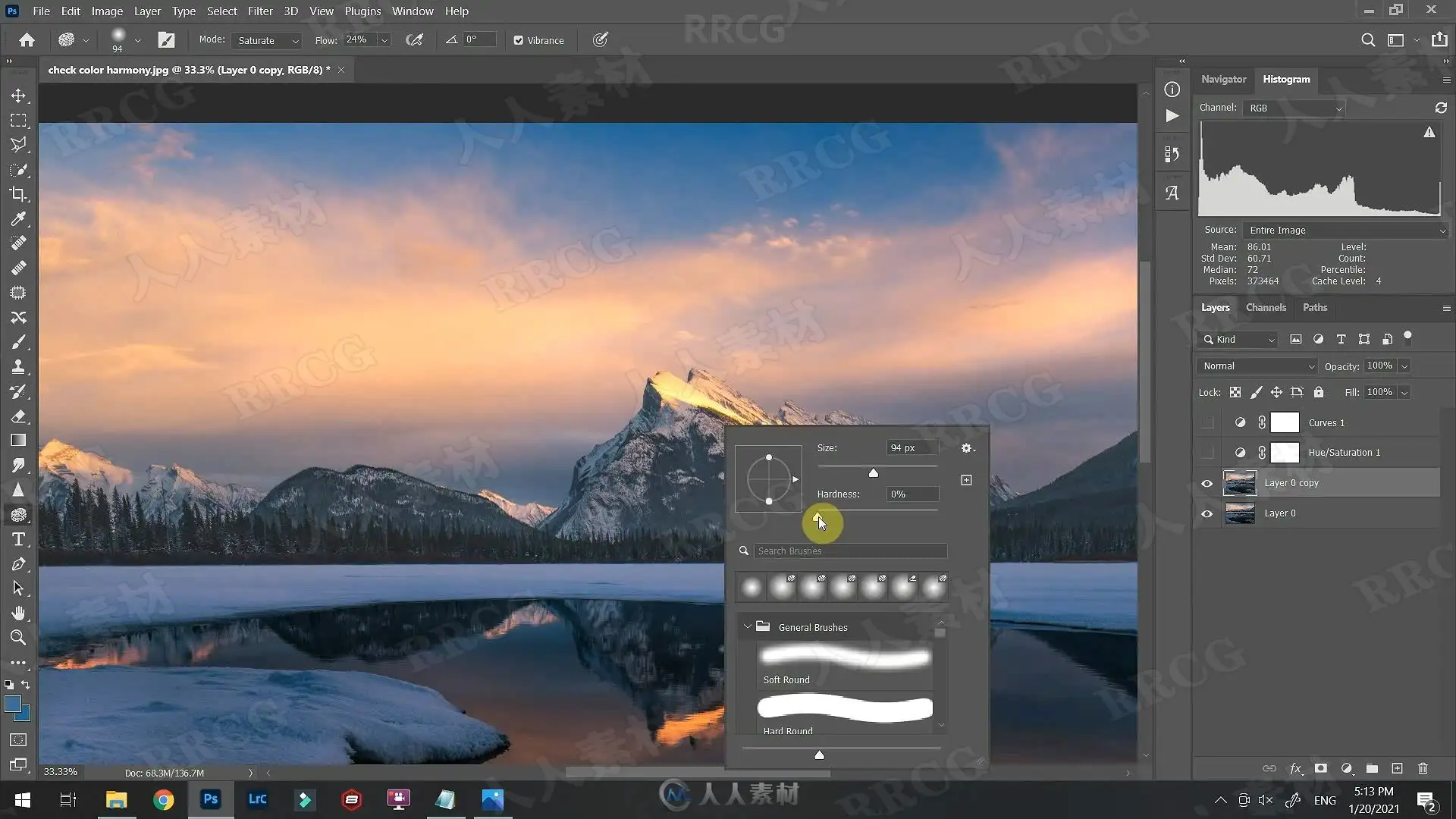1456x819 pixels.
Task: Go to Photoshop Home screen
Action: (x=27, y=40)
